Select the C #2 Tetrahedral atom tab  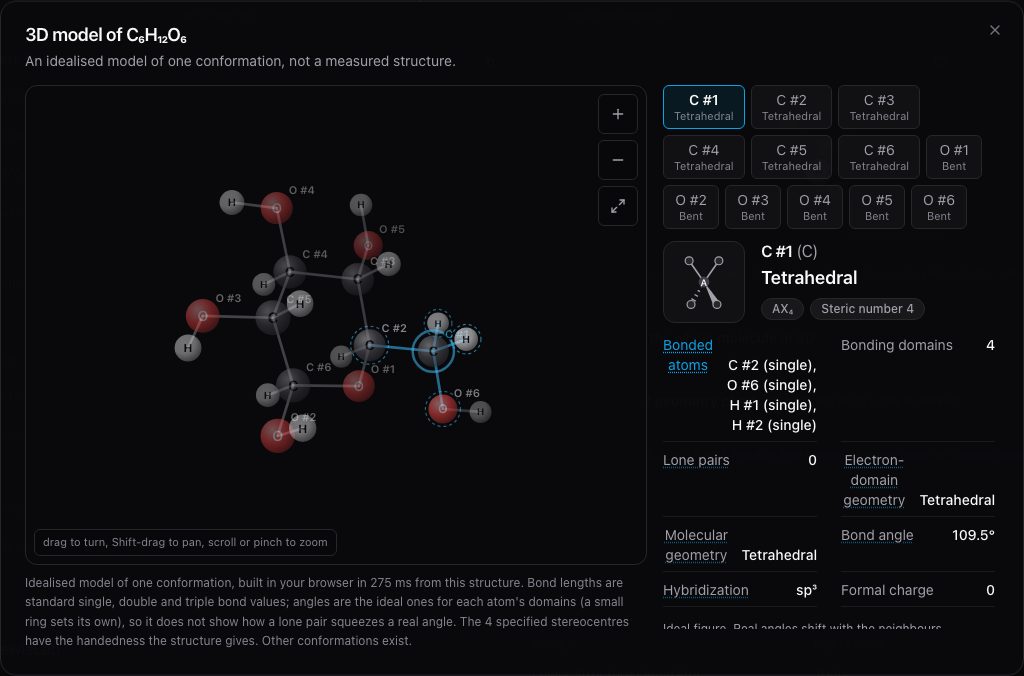[791, 107]
